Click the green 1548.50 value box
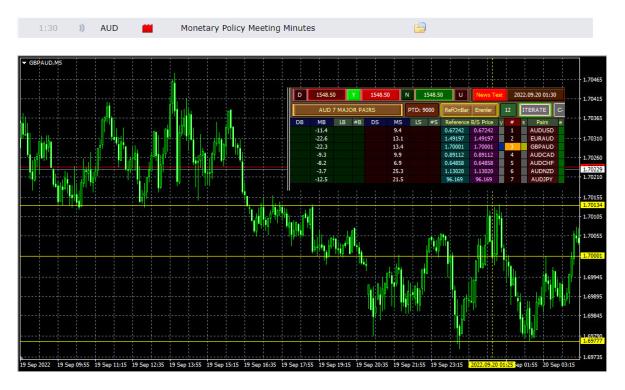 pyautogui.click(x=433, y=95)
